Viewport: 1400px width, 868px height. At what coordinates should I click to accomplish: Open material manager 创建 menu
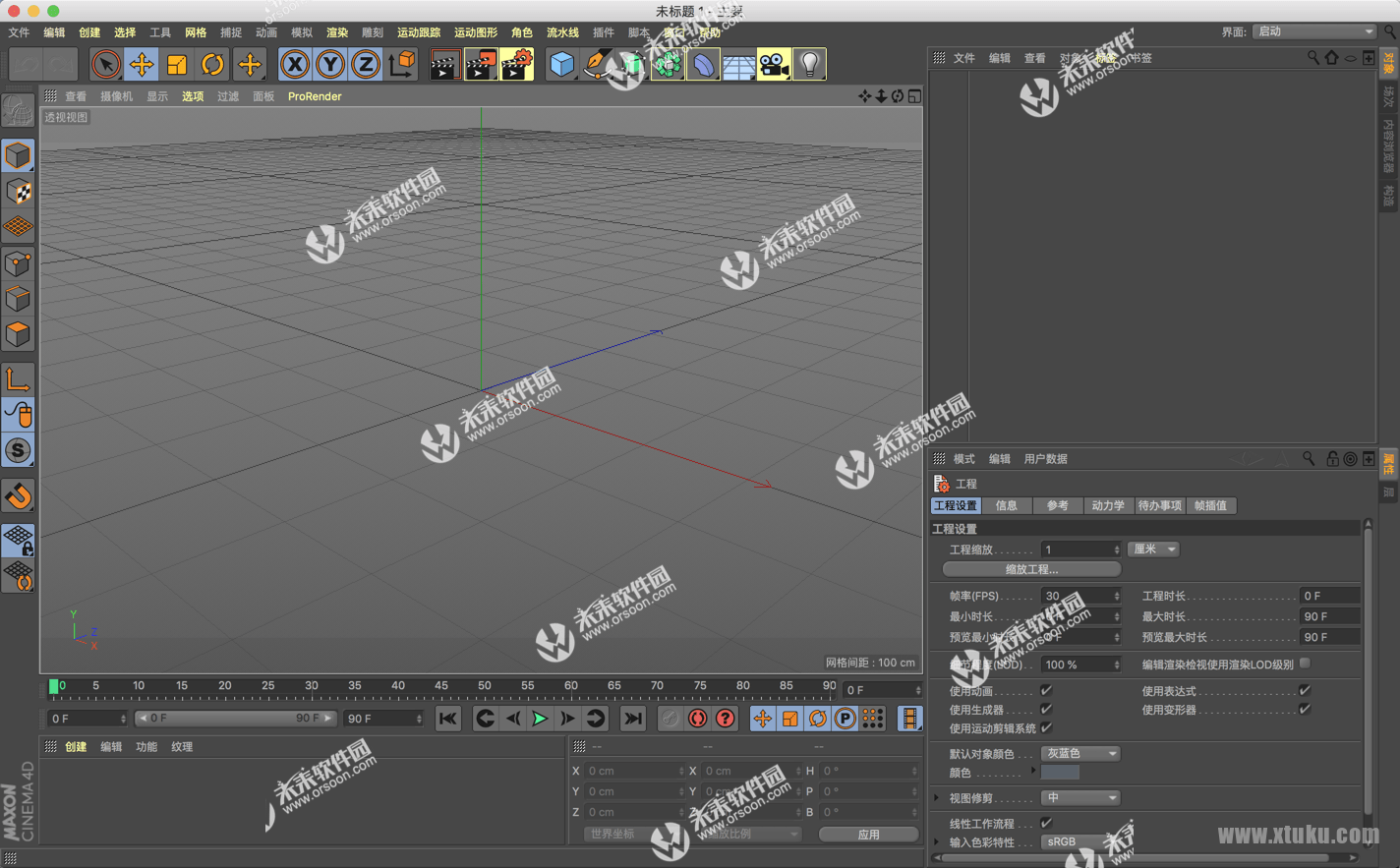[76, 747]
